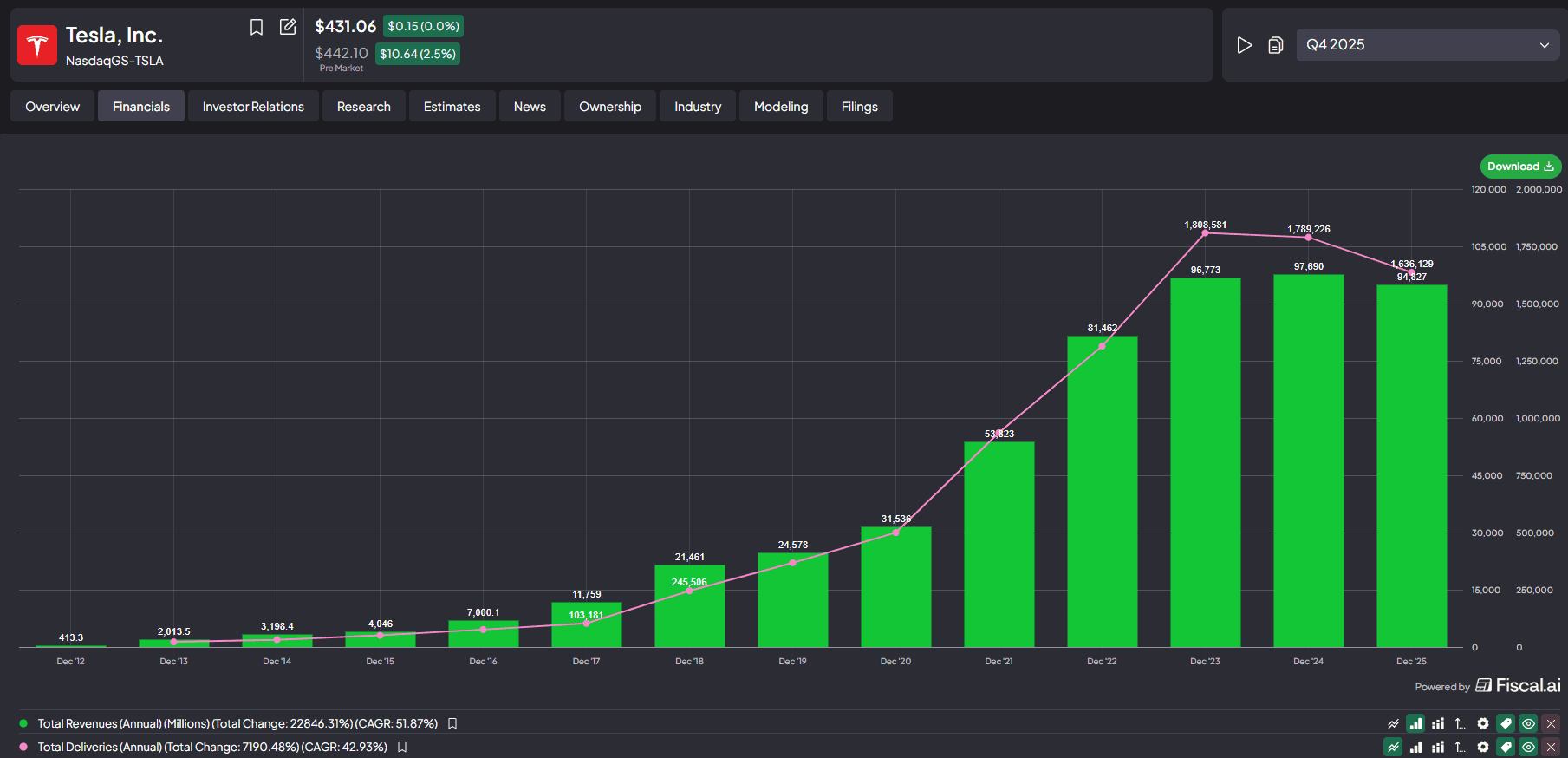Click the play icon beside the quarter selector
The width and height of the screenshot is (1568, 758).
click(x=1244, y=45)
